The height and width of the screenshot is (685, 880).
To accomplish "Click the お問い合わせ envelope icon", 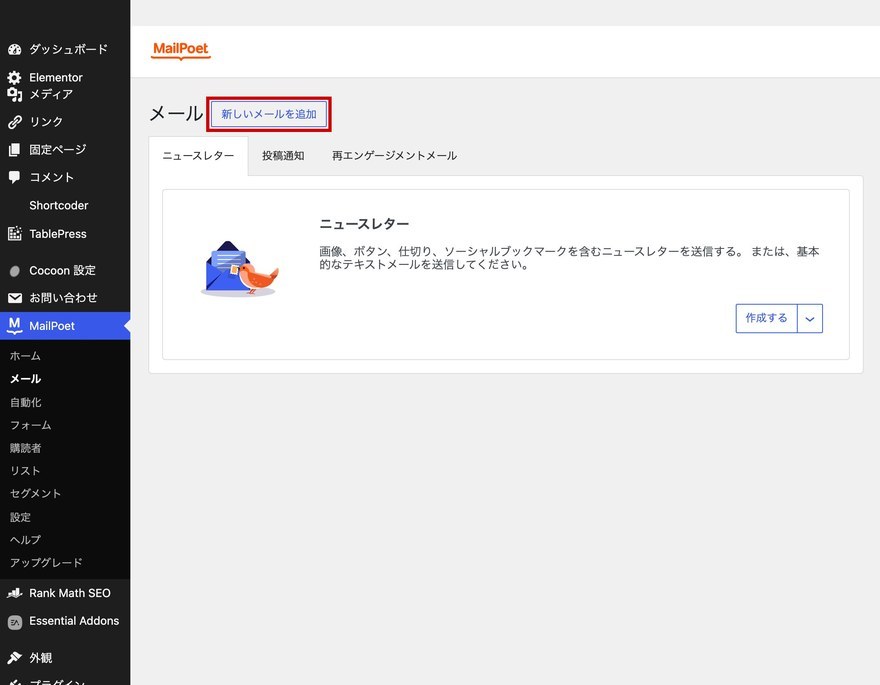I will tap(15, 298).
